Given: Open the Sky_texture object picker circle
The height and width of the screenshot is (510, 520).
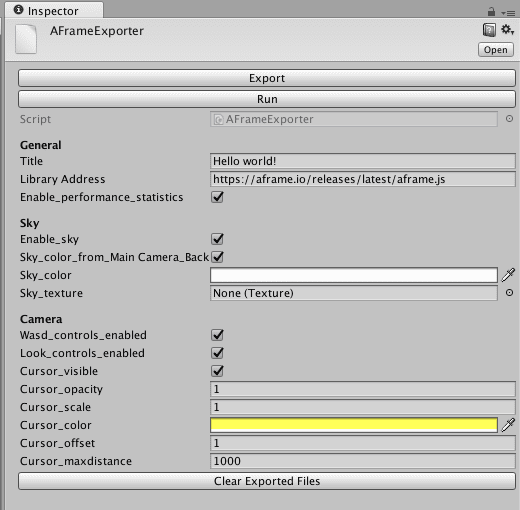Looking at the screenshot, I should (x=509, y=293).
